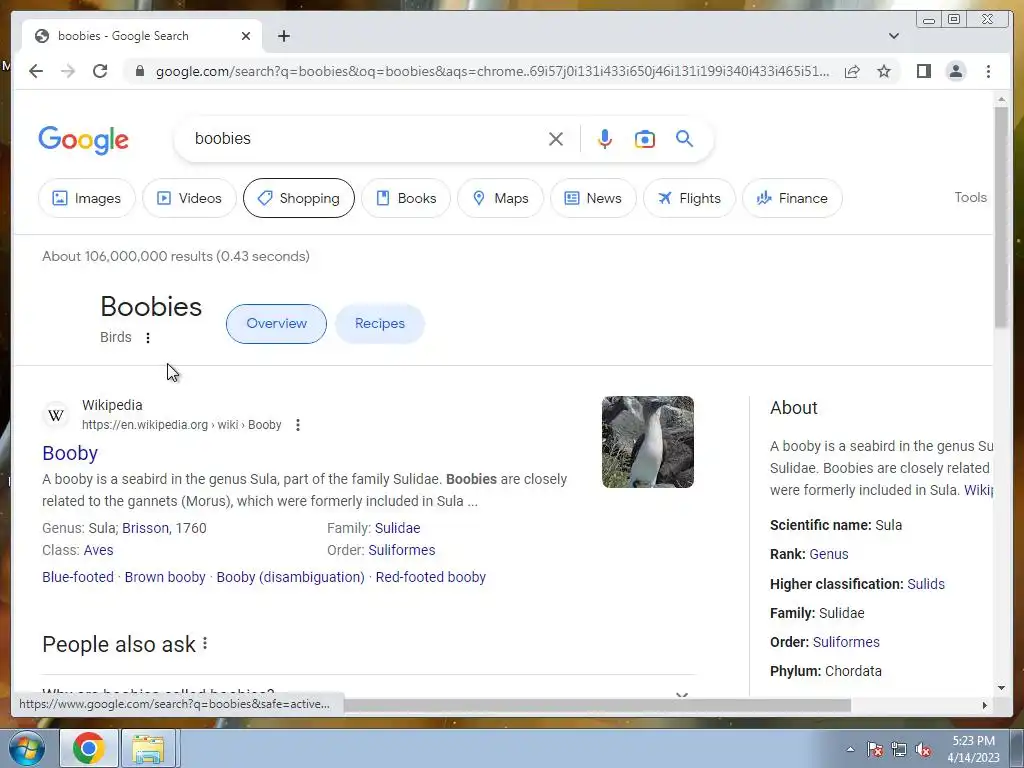Expand the first People also ask question
Screen dimensions: 1024x768
(x=368, y=693)
